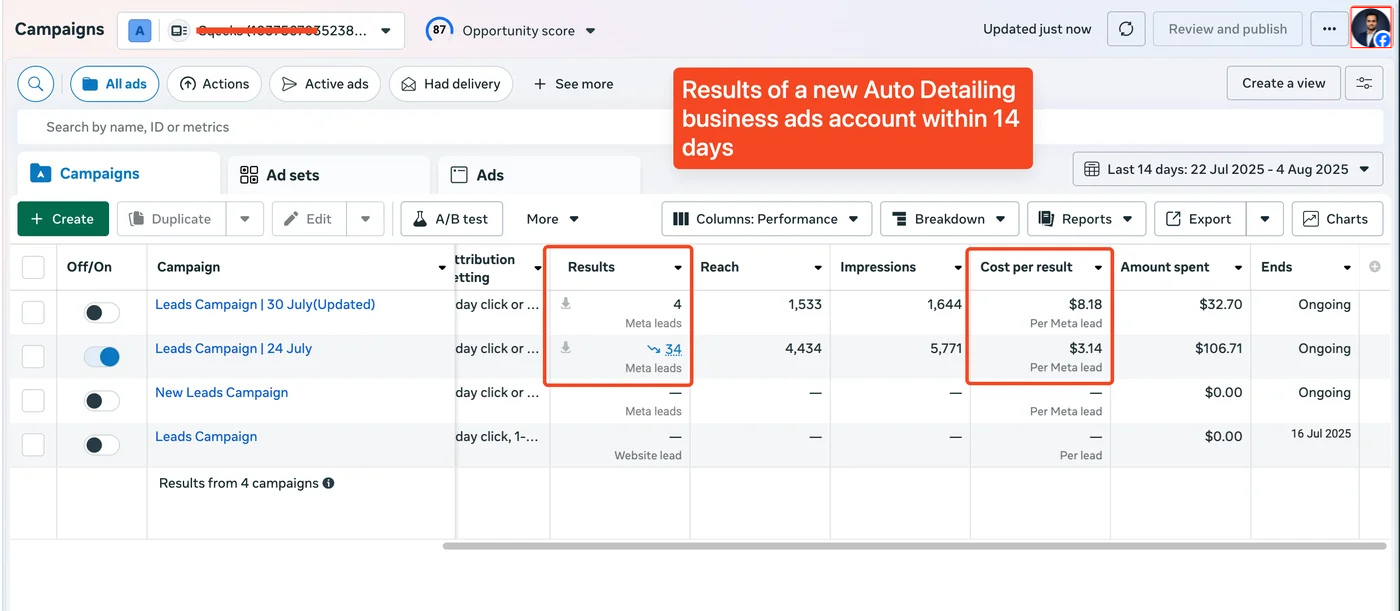1400x611 pixels.
Task: Check the box for New Leads Campaign
Action: [x=33, y=400]
